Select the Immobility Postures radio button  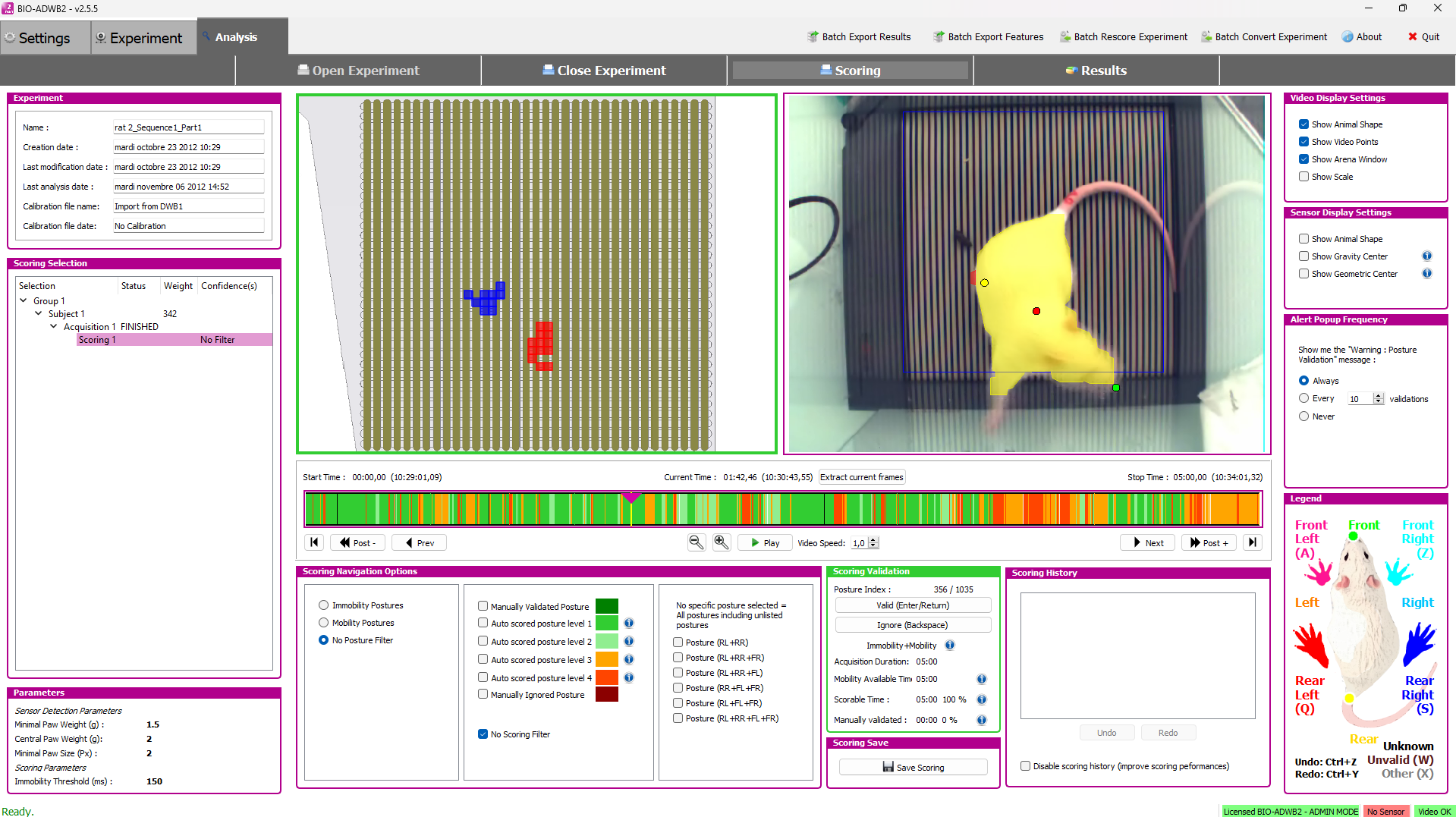pyautogui.click(x=324, y=605)
